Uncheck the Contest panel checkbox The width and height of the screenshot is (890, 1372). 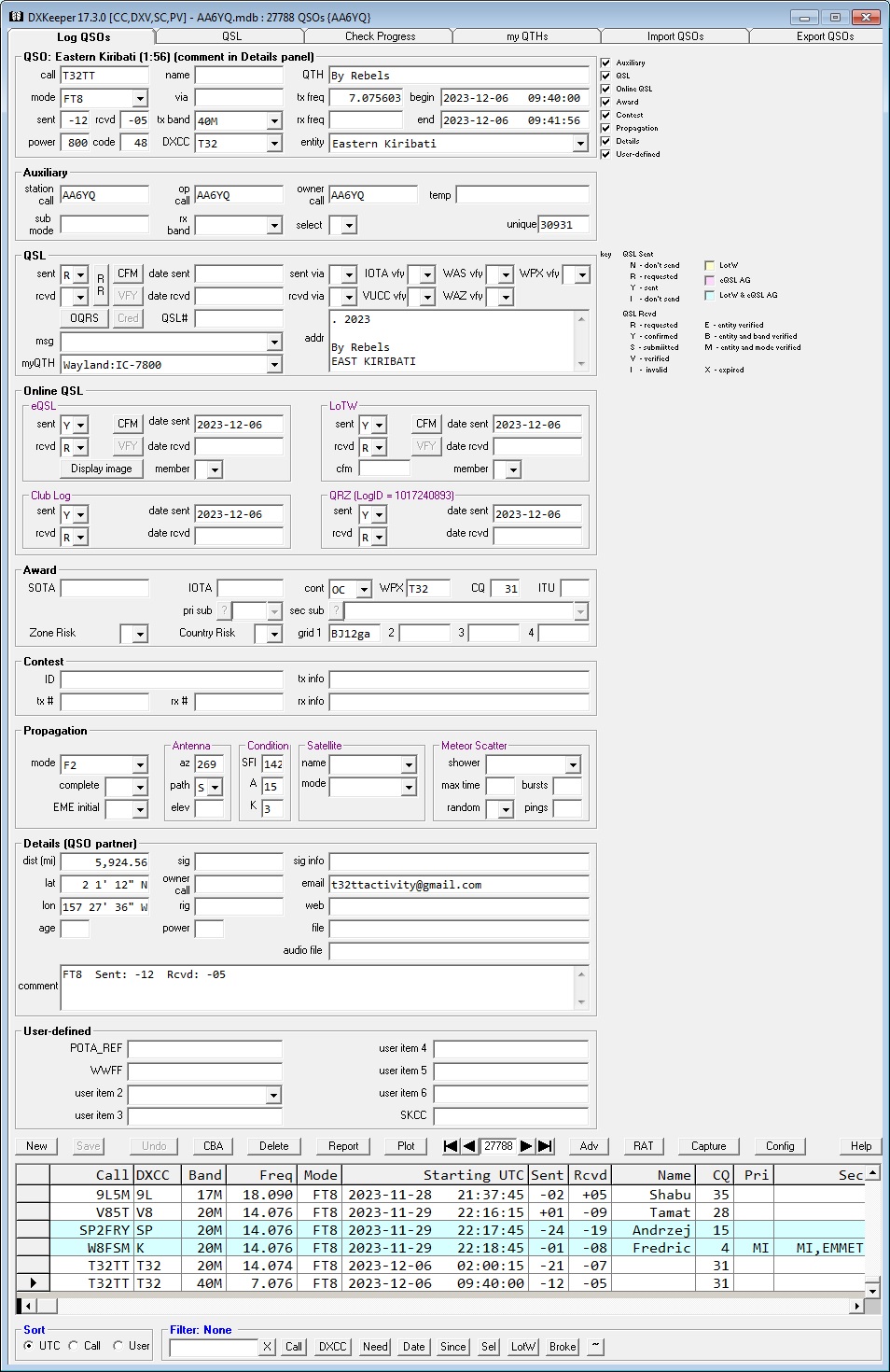point(605,115)
